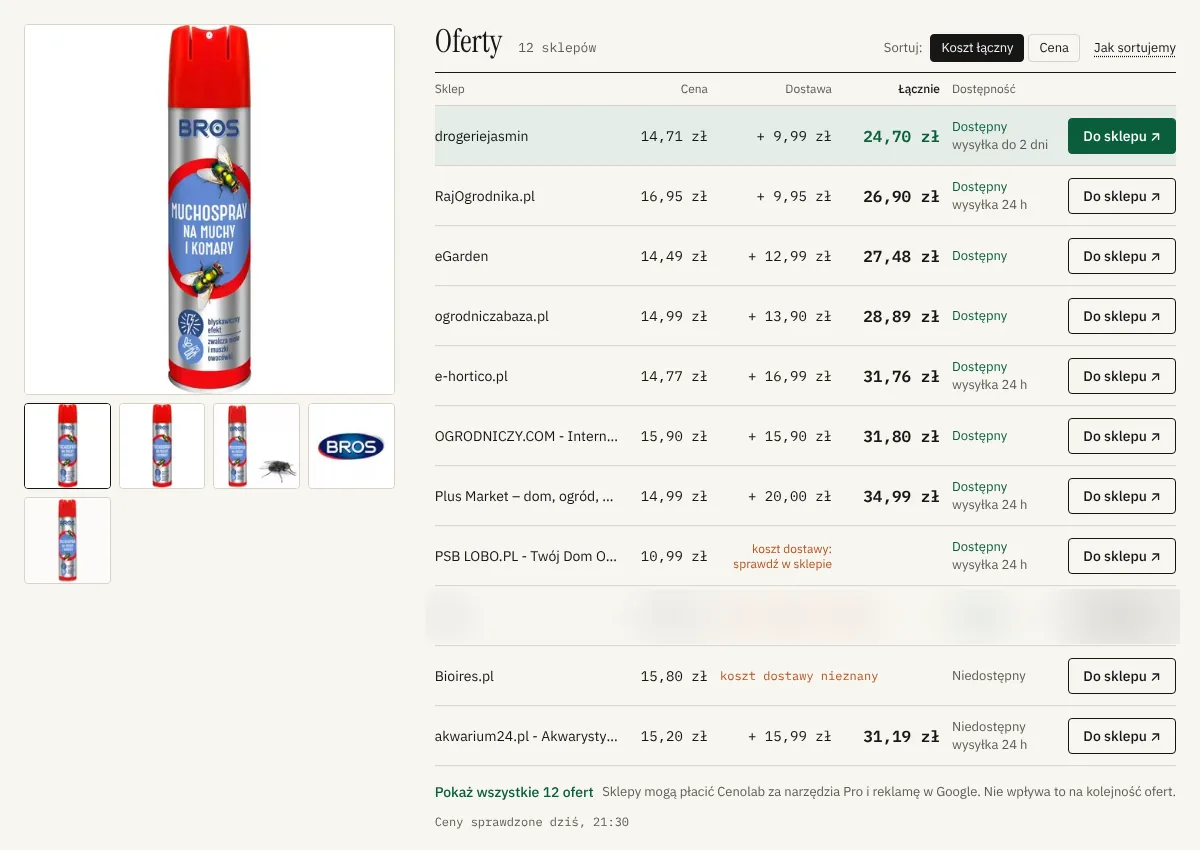Go to drogeriejasmin shop via Do sklepu
The image size is (1200, 850).
click(x=1122, y=136)
